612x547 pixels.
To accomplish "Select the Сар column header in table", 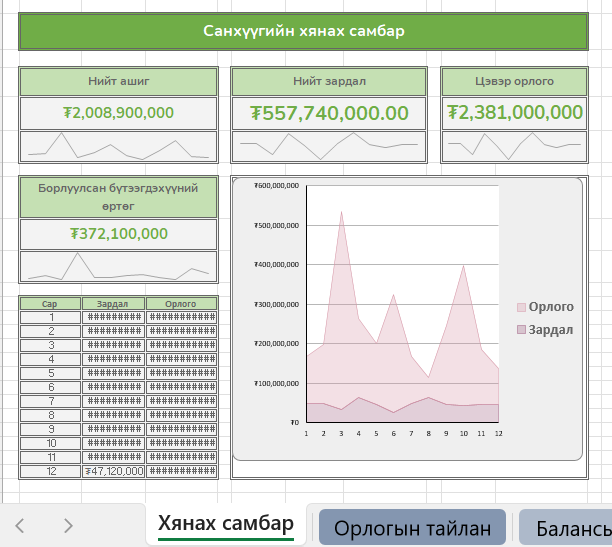I will click(50, 303).
